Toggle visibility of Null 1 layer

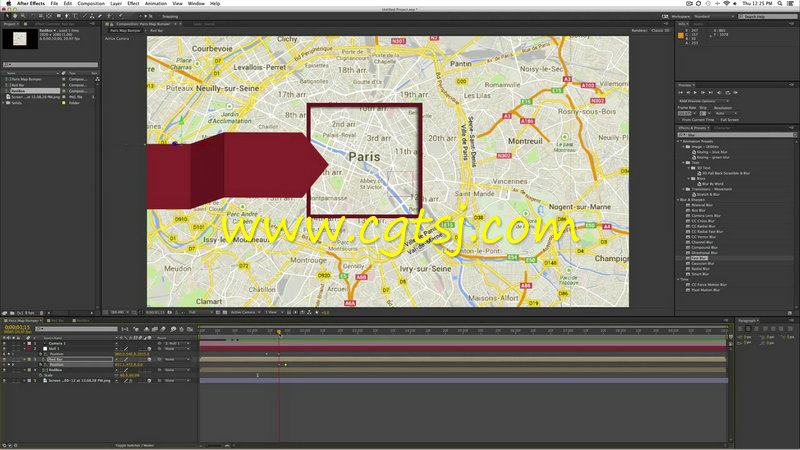[4, 348]
